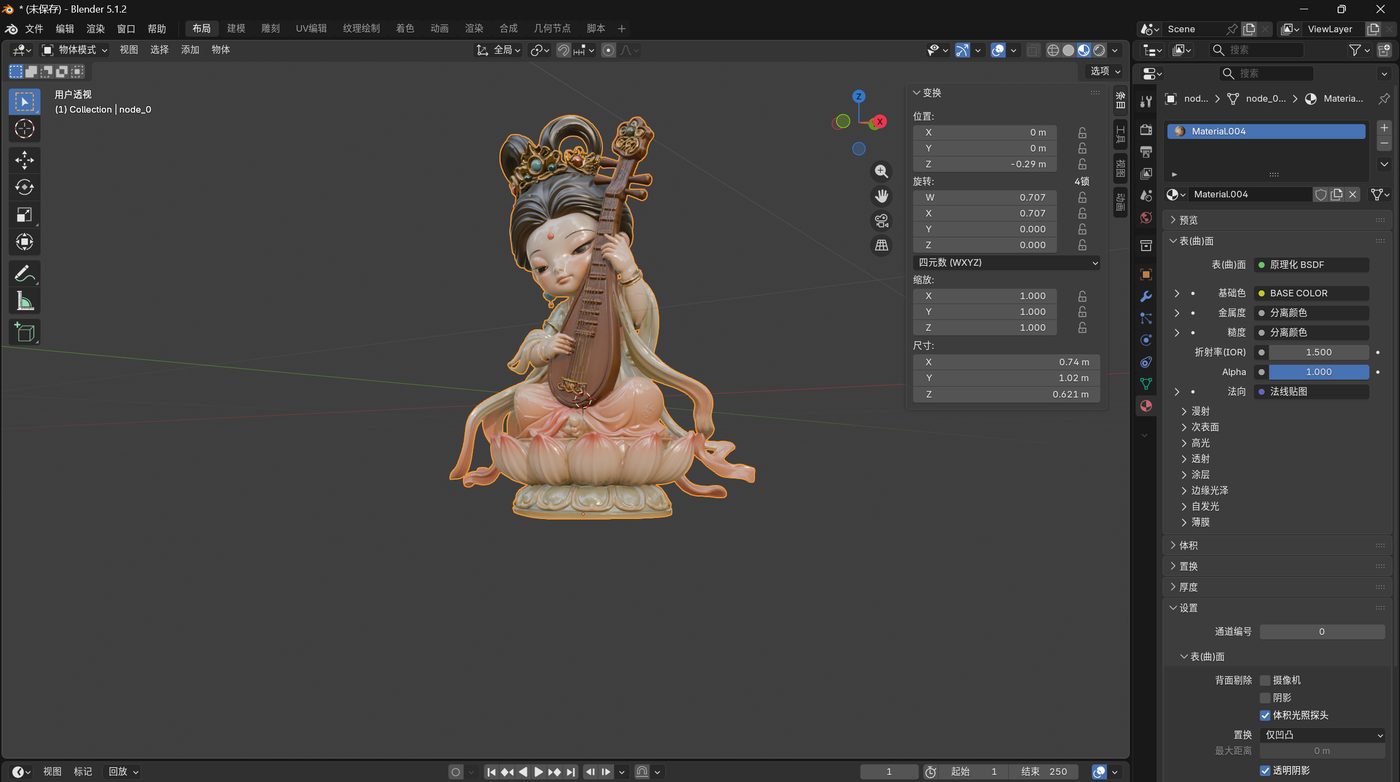The image size is (1400, 782).
Task: Switch to the UV编辑 workspace tab
Action: click(311, 28)
